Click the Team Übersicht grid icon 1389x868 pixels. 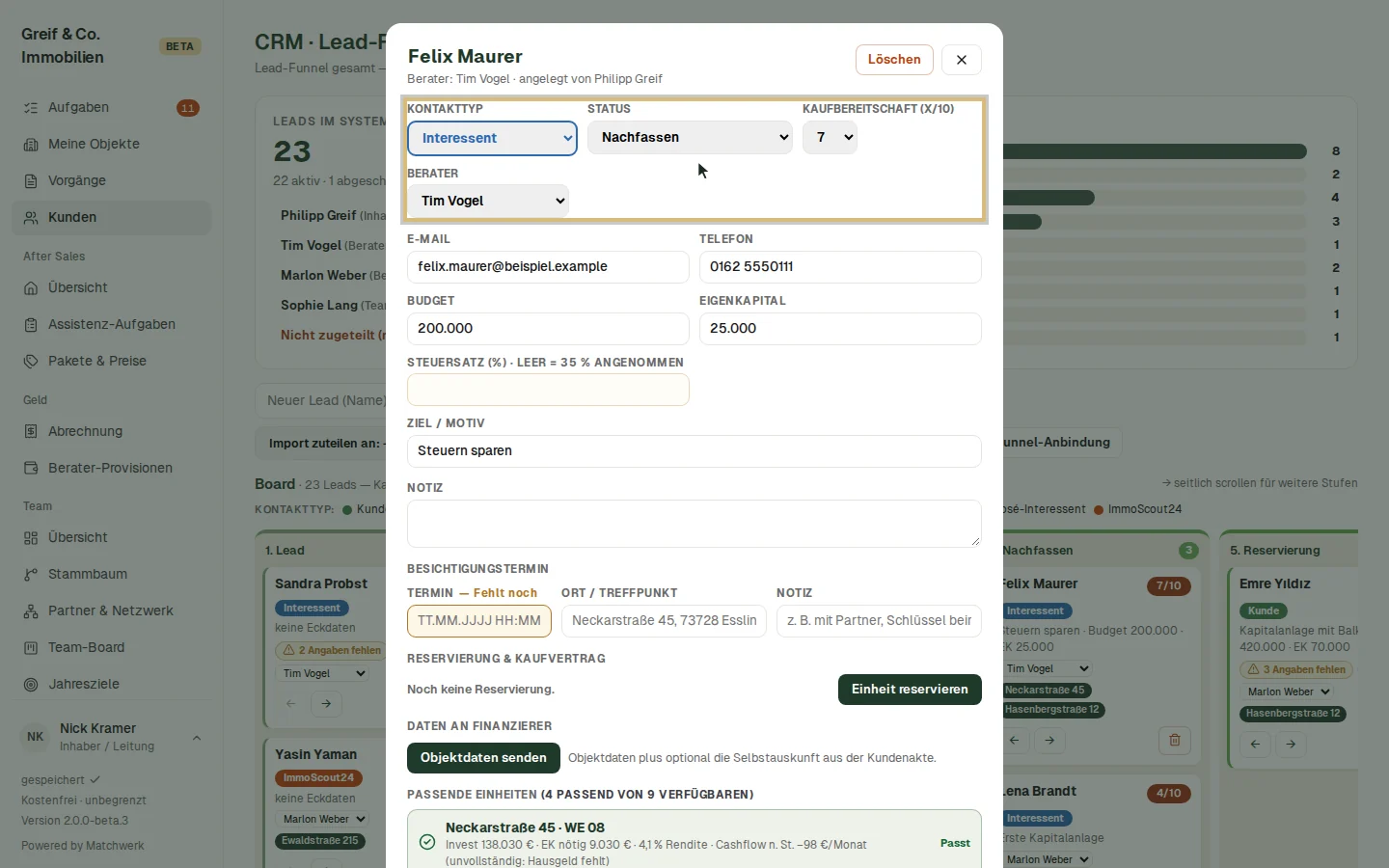(31, 538)
